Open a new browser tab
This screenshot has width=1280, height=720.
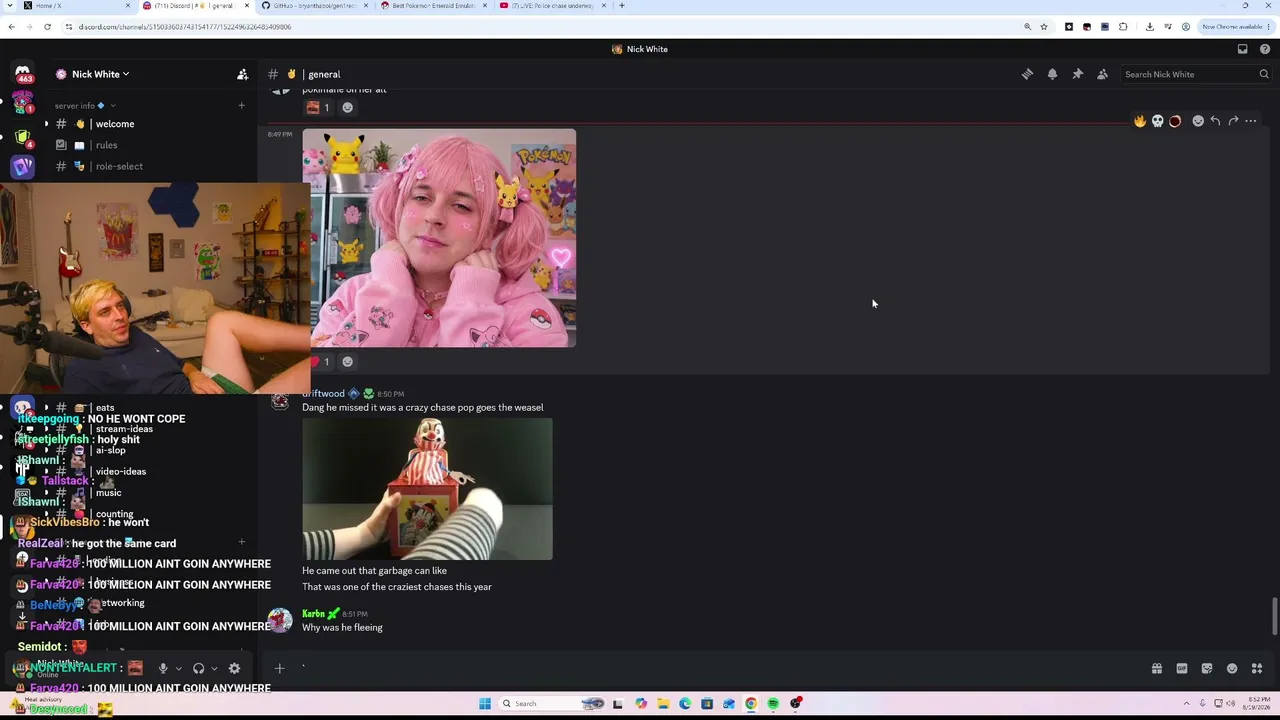pos(622,6)
